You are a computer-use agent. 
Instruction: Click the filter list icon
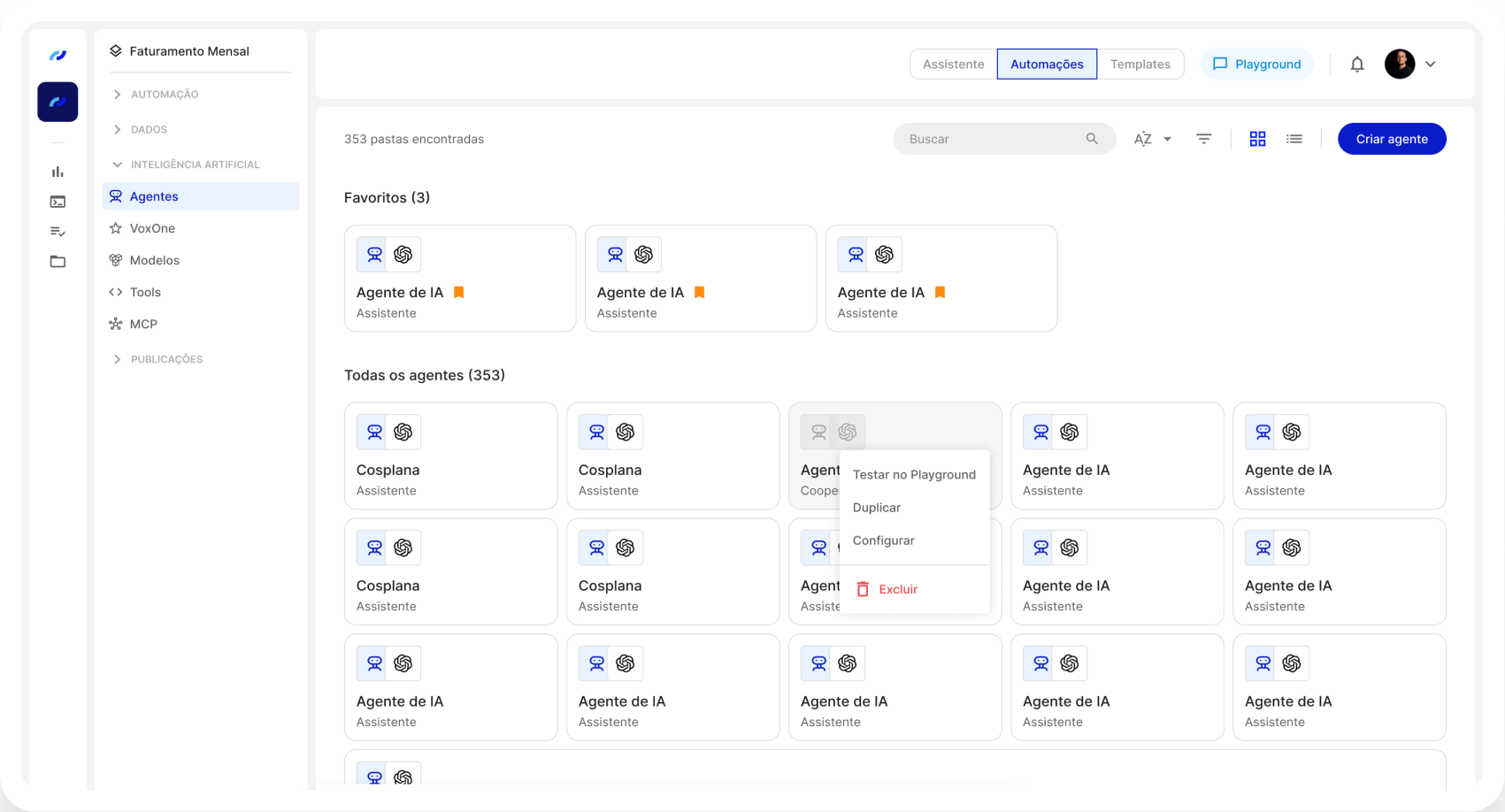pyautogui.click(x=1203, y=139)
